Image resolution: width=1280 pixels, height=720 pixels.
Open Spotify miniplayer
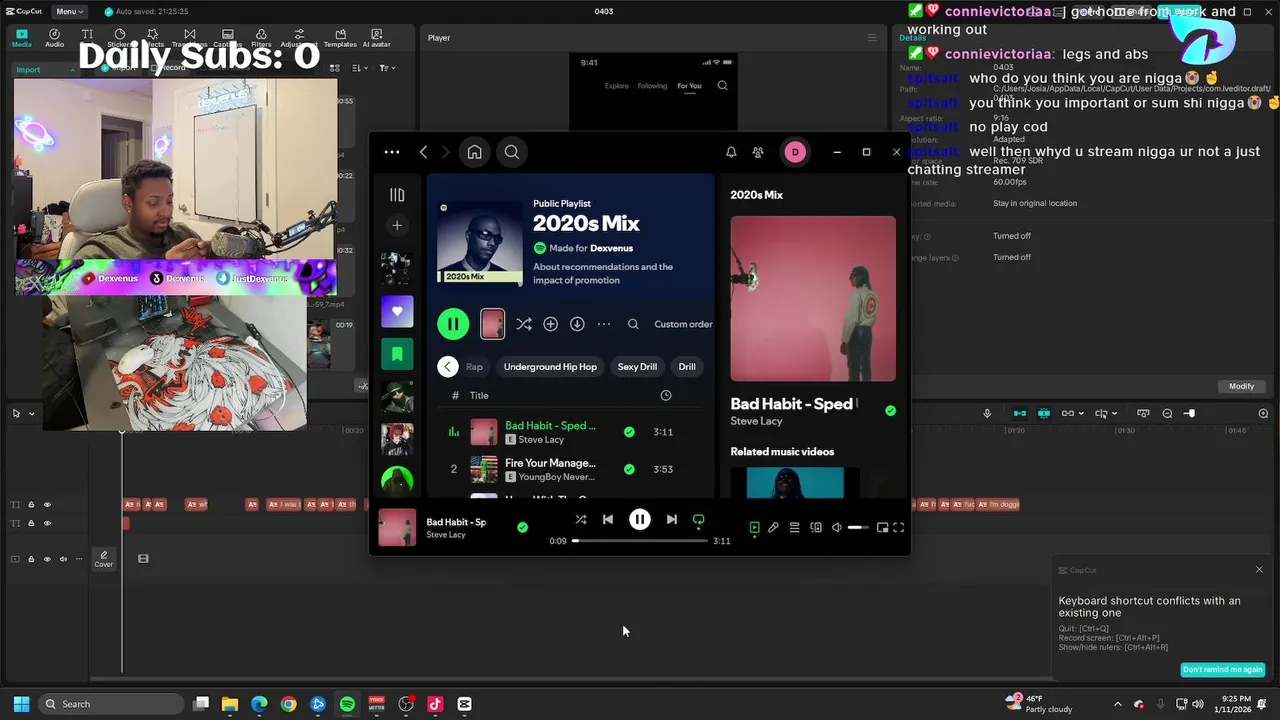click(882, 528)
